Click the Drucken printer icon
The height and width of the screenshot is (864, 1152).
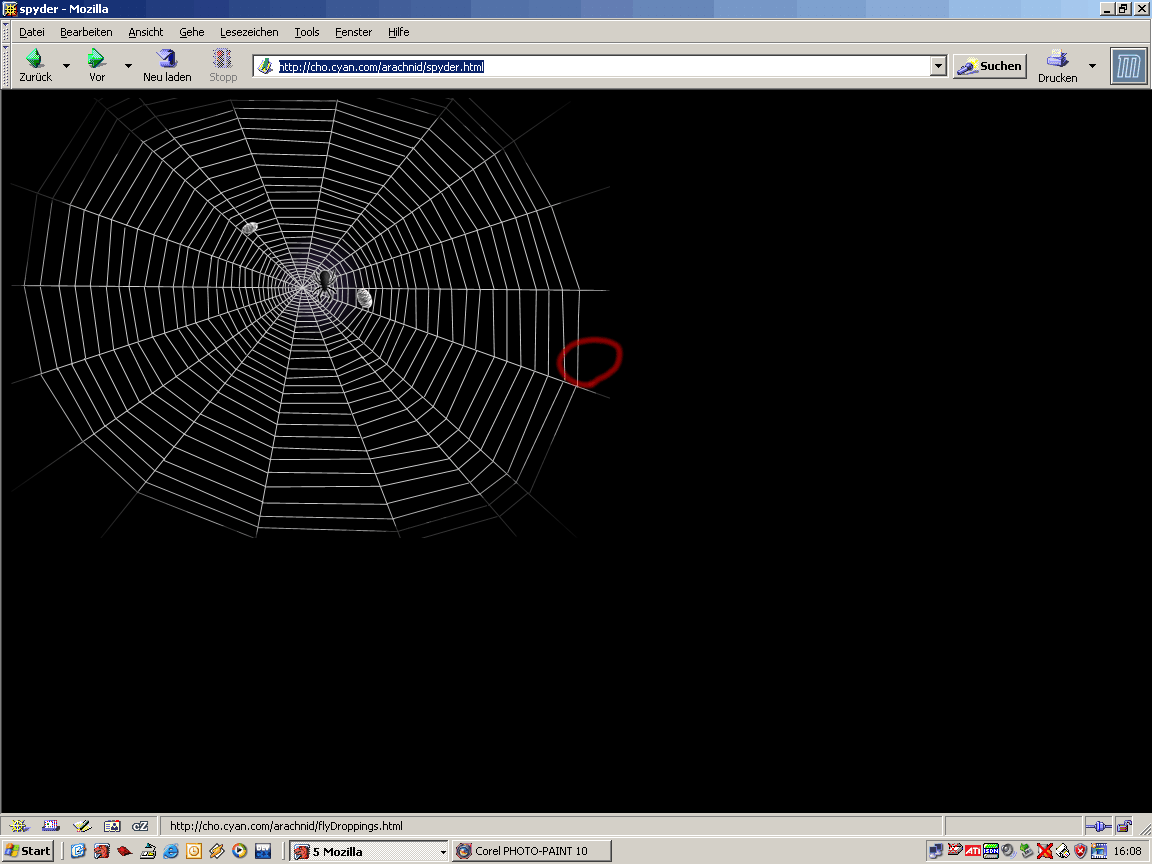point(1057,59)
